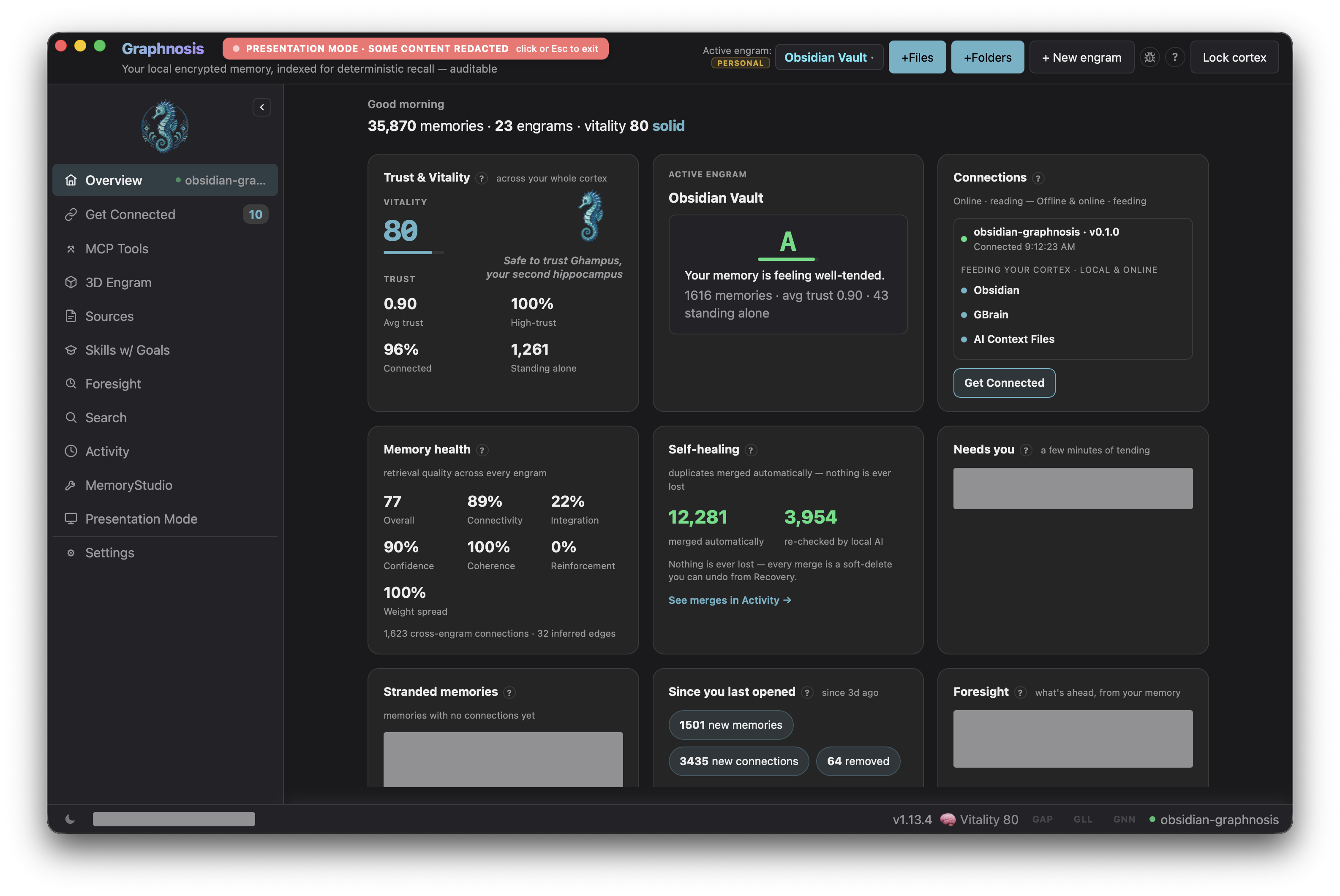The image size is (1340, 896).
Task: Open Trust & Vitality help tooltip icon
Action: 482,178
